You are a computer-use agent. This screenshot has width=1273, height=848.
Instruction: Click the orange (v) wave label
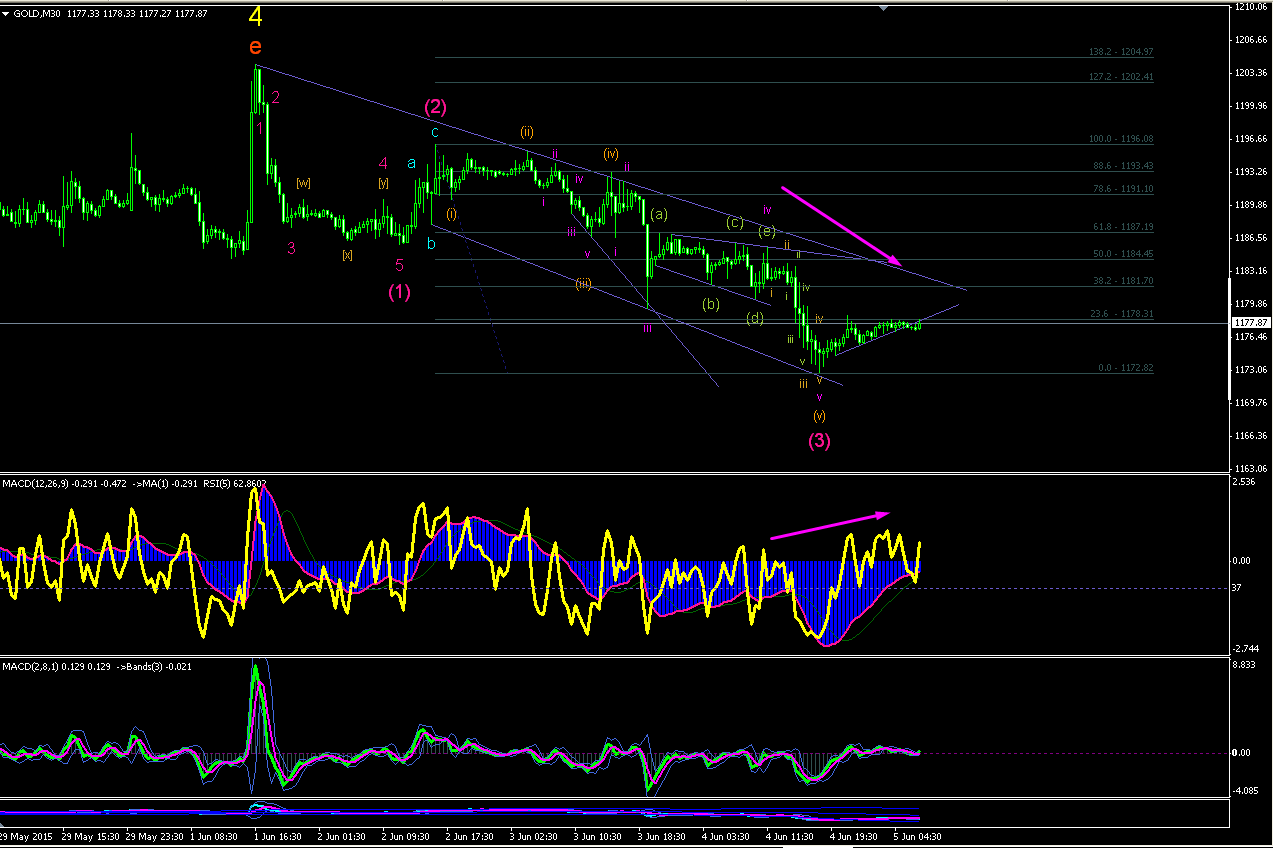point(819,414)
